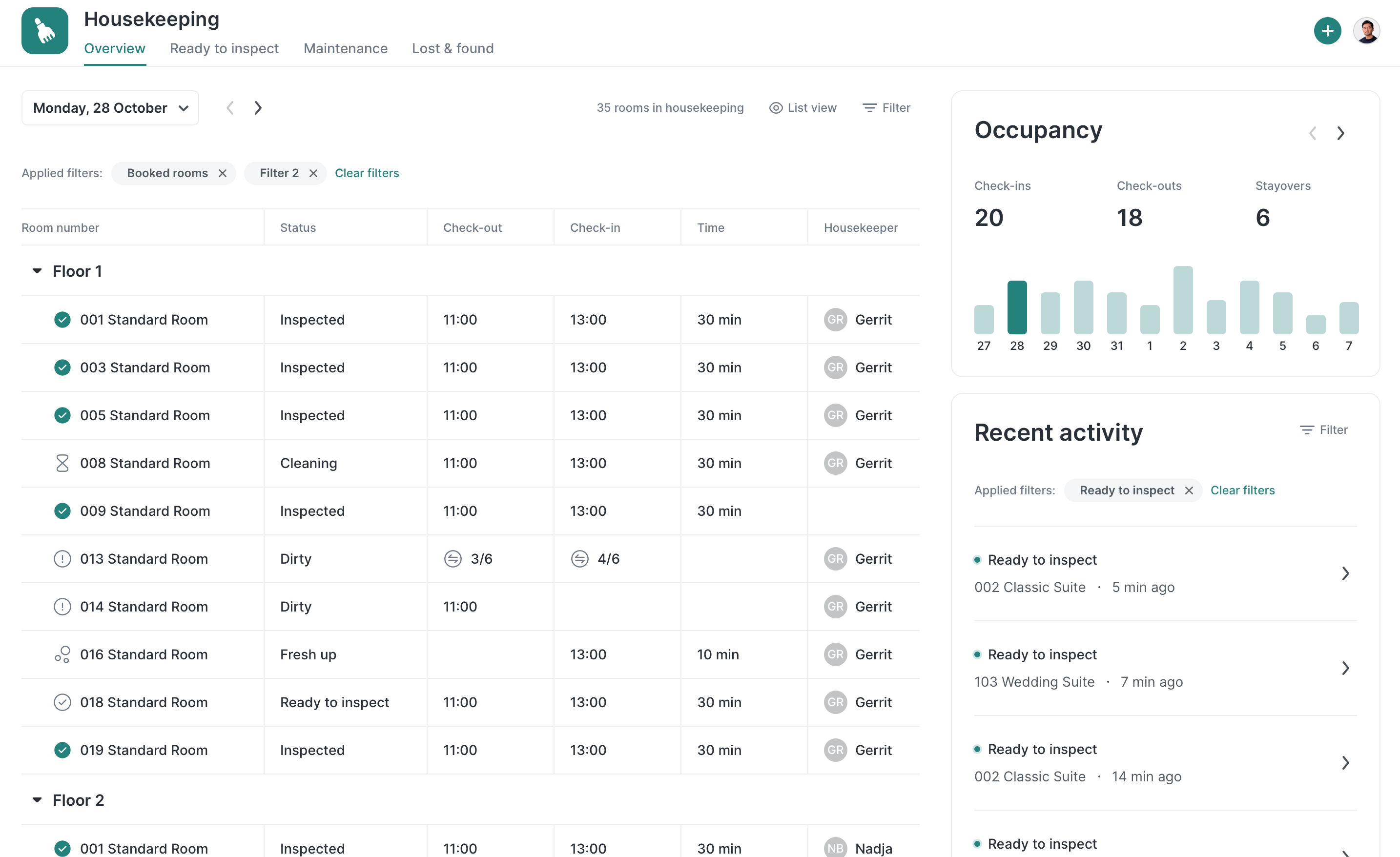Click the Ready to inspect status of room 018

point(335,702)
